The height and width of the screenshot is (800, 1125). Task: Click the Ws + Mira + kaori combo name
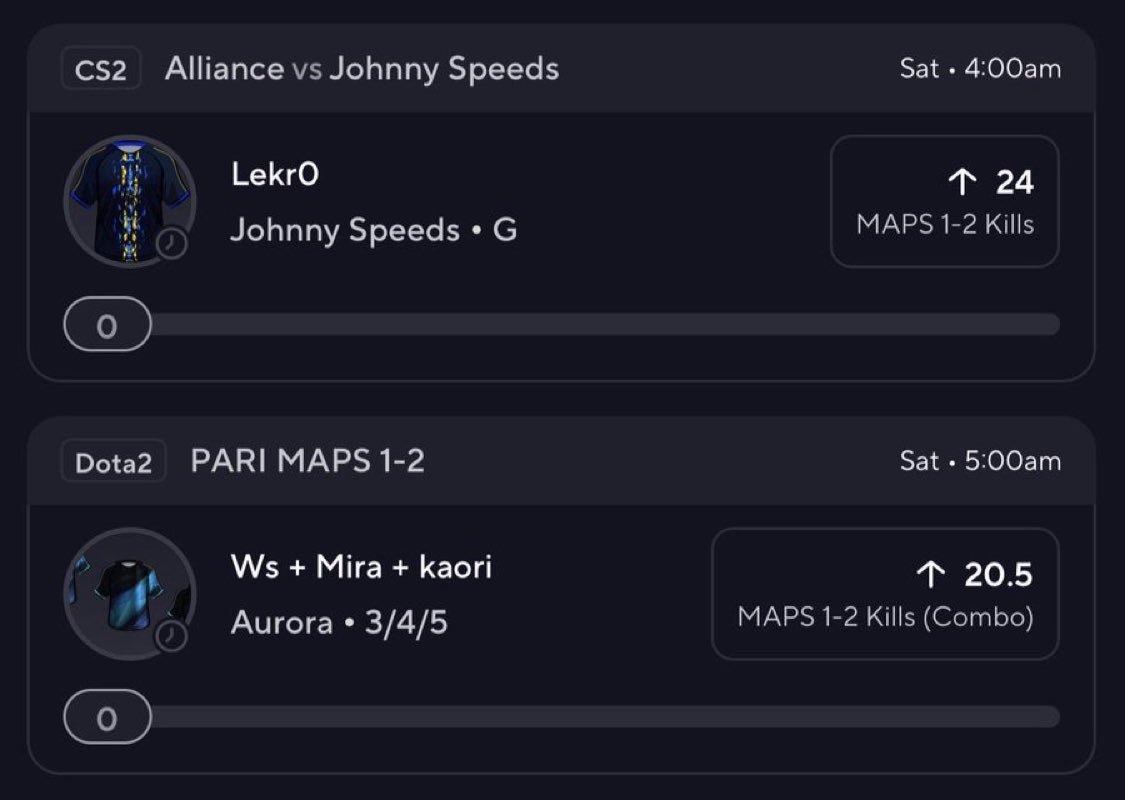pos(361,568)
